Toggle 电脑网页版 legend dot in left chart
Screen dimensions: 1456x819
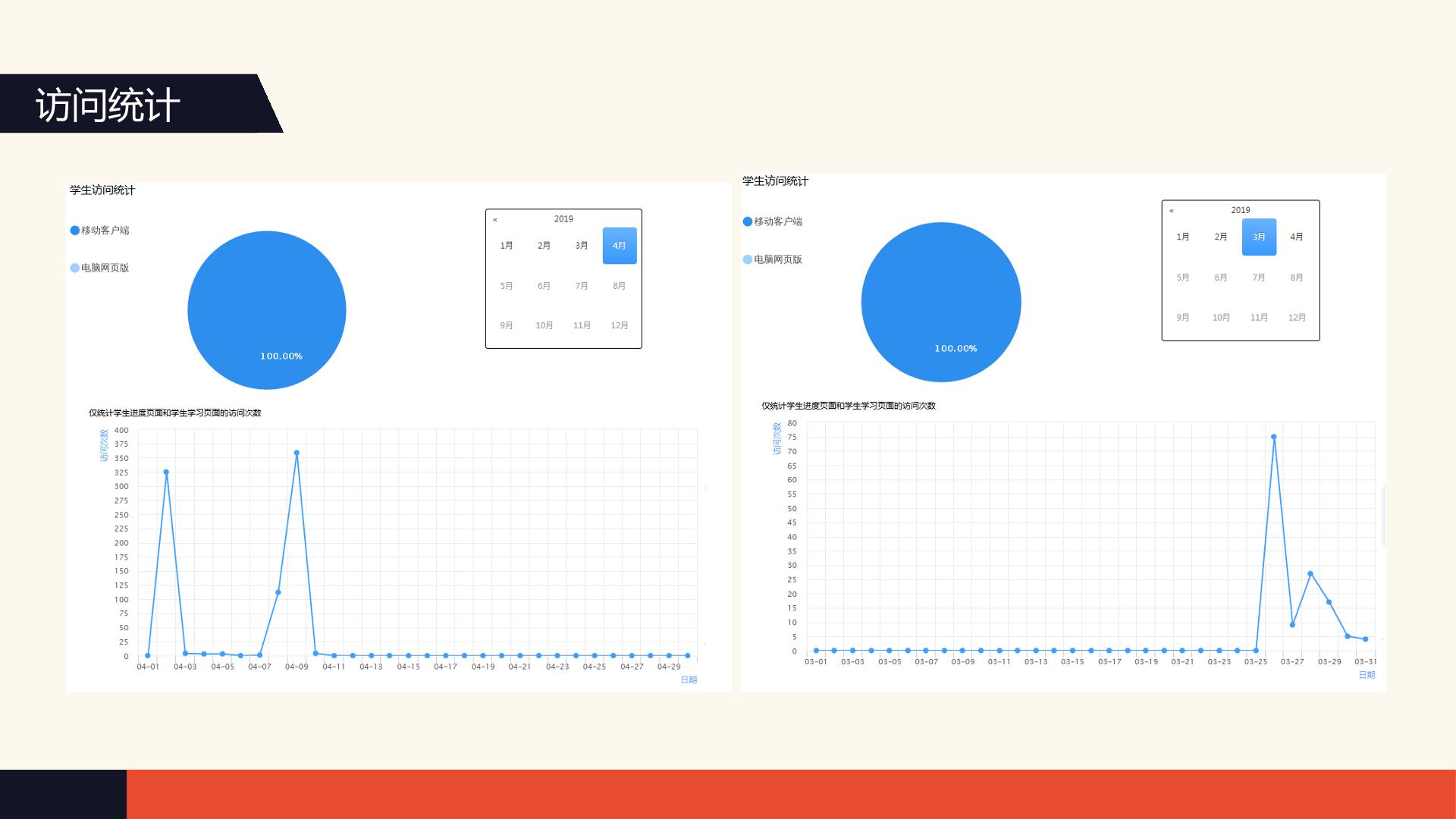point(75,268)
